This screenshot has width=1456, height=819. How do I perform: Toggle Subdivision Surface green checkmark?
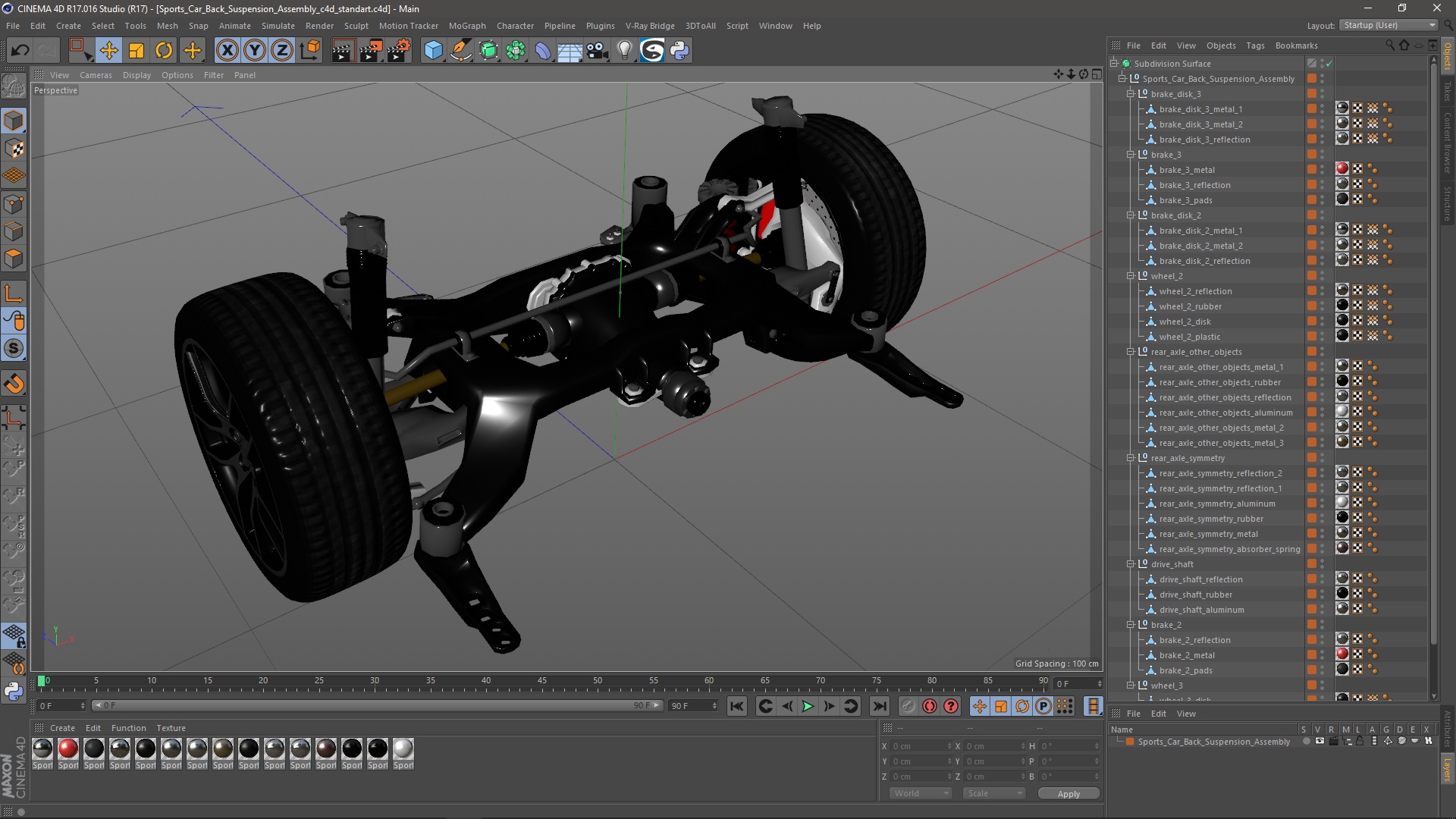tap(1329, 64)
